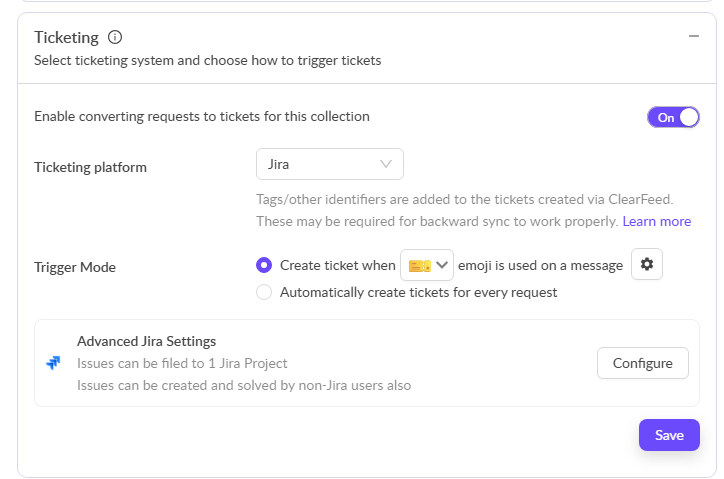Screen dimensions: 724x479
Task: Click the Ticketing platform label
Action: pos(90,167)
